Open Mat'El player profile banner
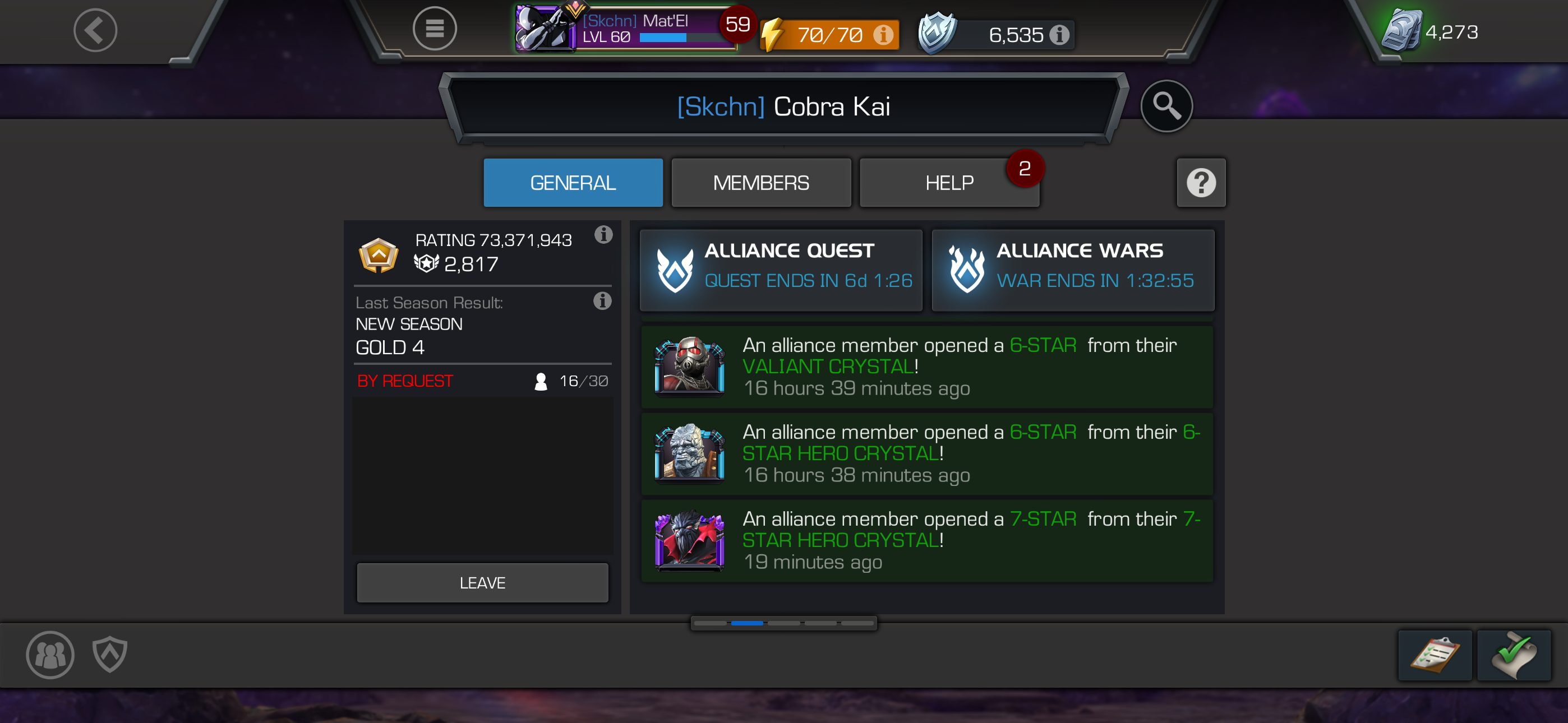The width and height of the screenshot is (1568, 723). pos(625,29)
